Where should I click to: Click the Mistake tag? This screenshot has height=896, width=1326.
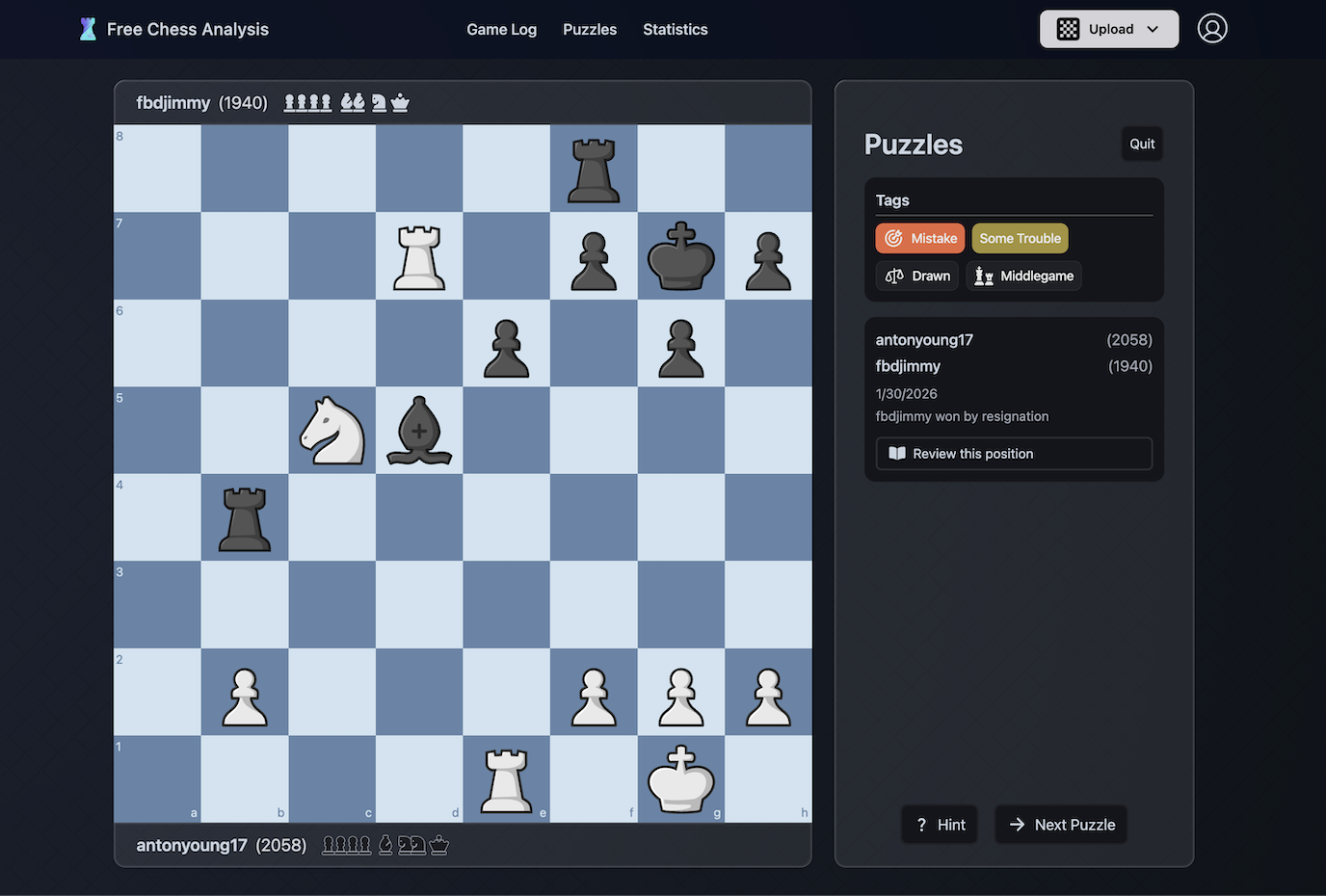[920, 238]
